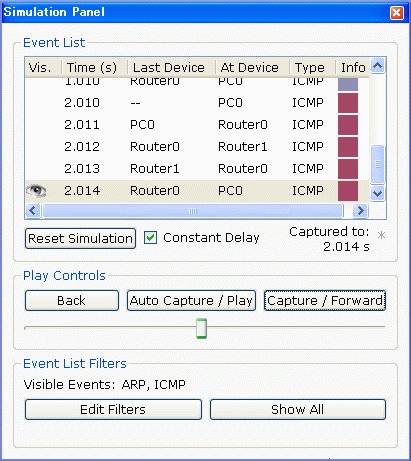Open info swatch for the 2.014 event
Image resolution: width=411 pixels, height=461 pixels.
348,191
